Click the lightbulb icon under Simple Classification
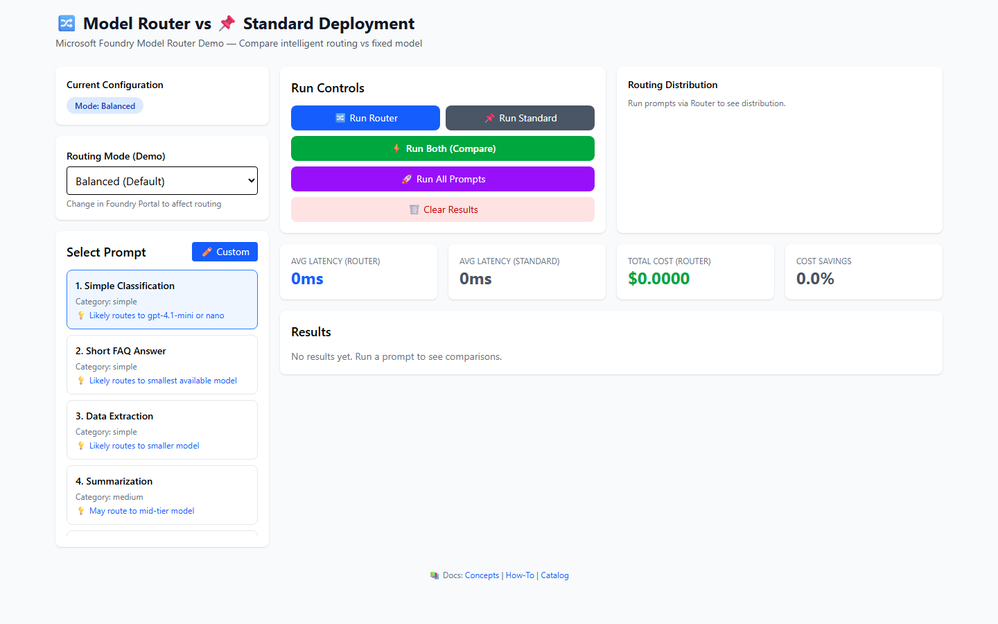The image size is (998, 624). tap(81, 315)
